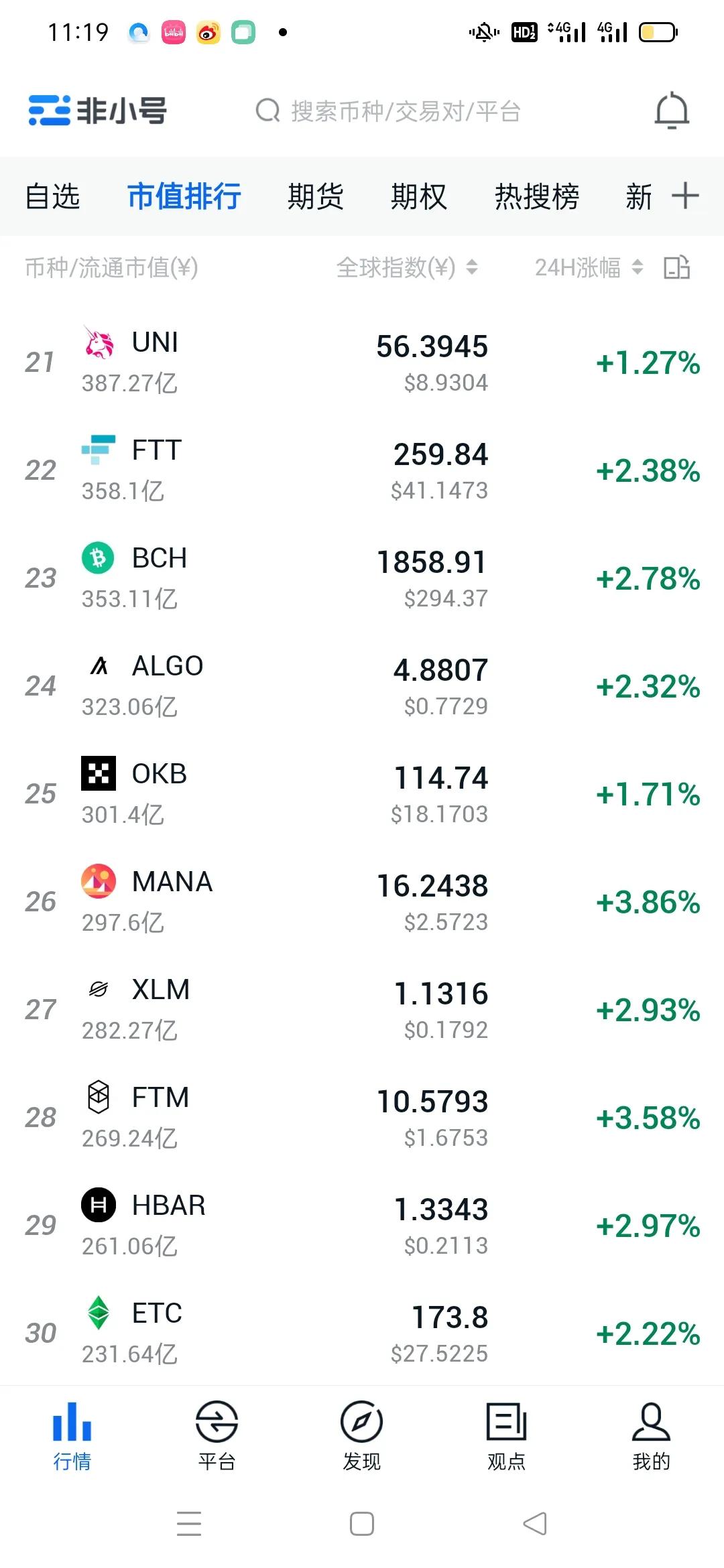Tap BCH +2.78% change button
Viewport: 724px width, 1568px height.
point(648,579)
